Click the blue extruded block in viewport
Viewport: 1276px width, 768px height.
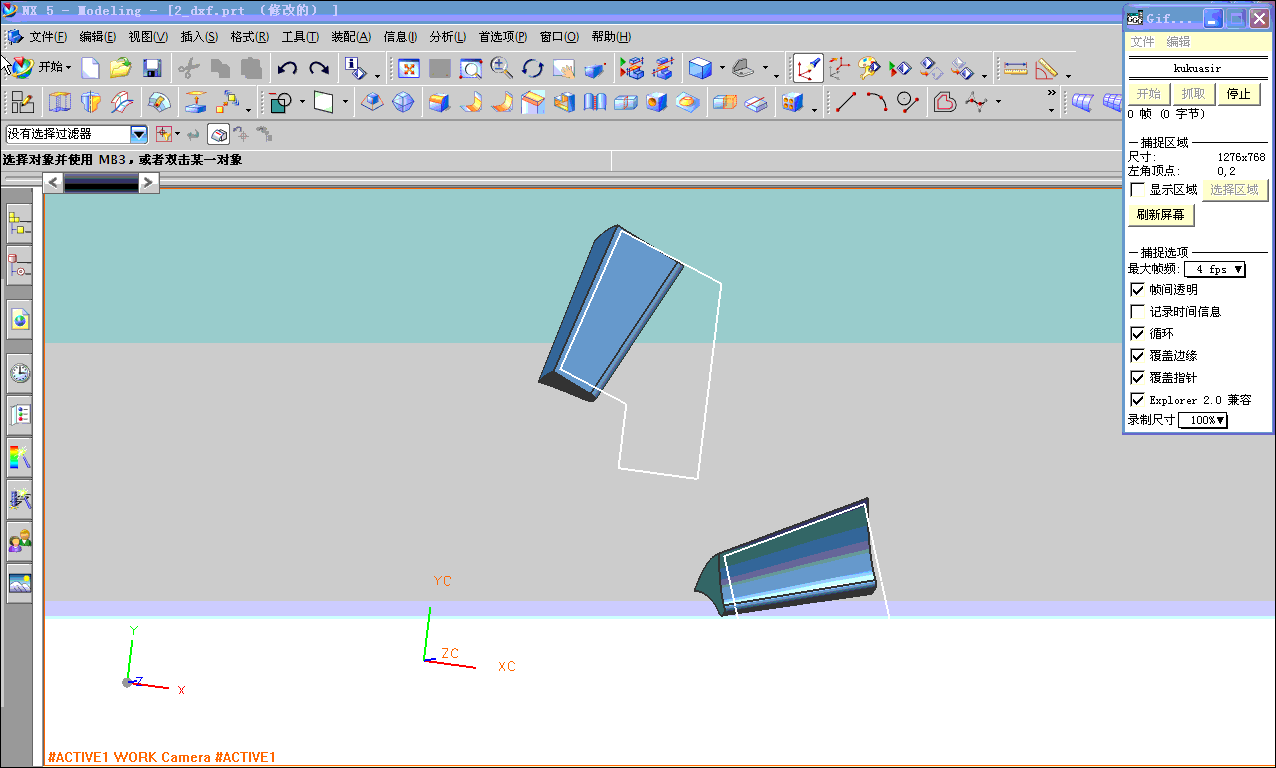click(612, 312)
